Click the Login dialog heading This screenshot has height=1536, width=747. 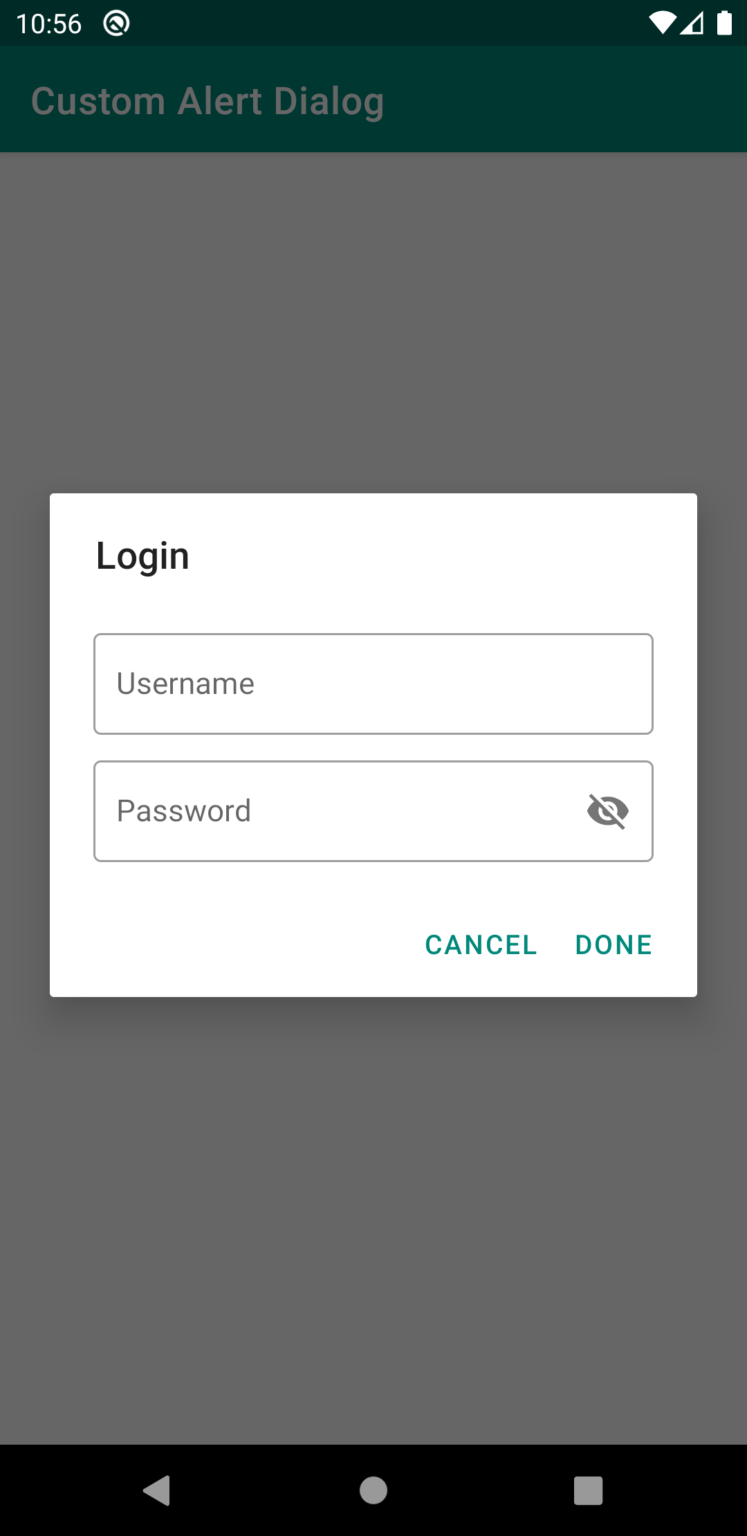pos(142,556)
